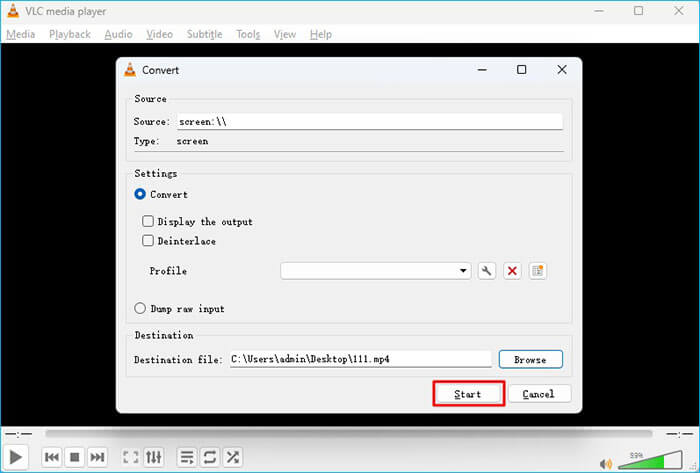700x473 pixels.
Task: Stop playback with the stop button
Action: [x=75, y=457]
